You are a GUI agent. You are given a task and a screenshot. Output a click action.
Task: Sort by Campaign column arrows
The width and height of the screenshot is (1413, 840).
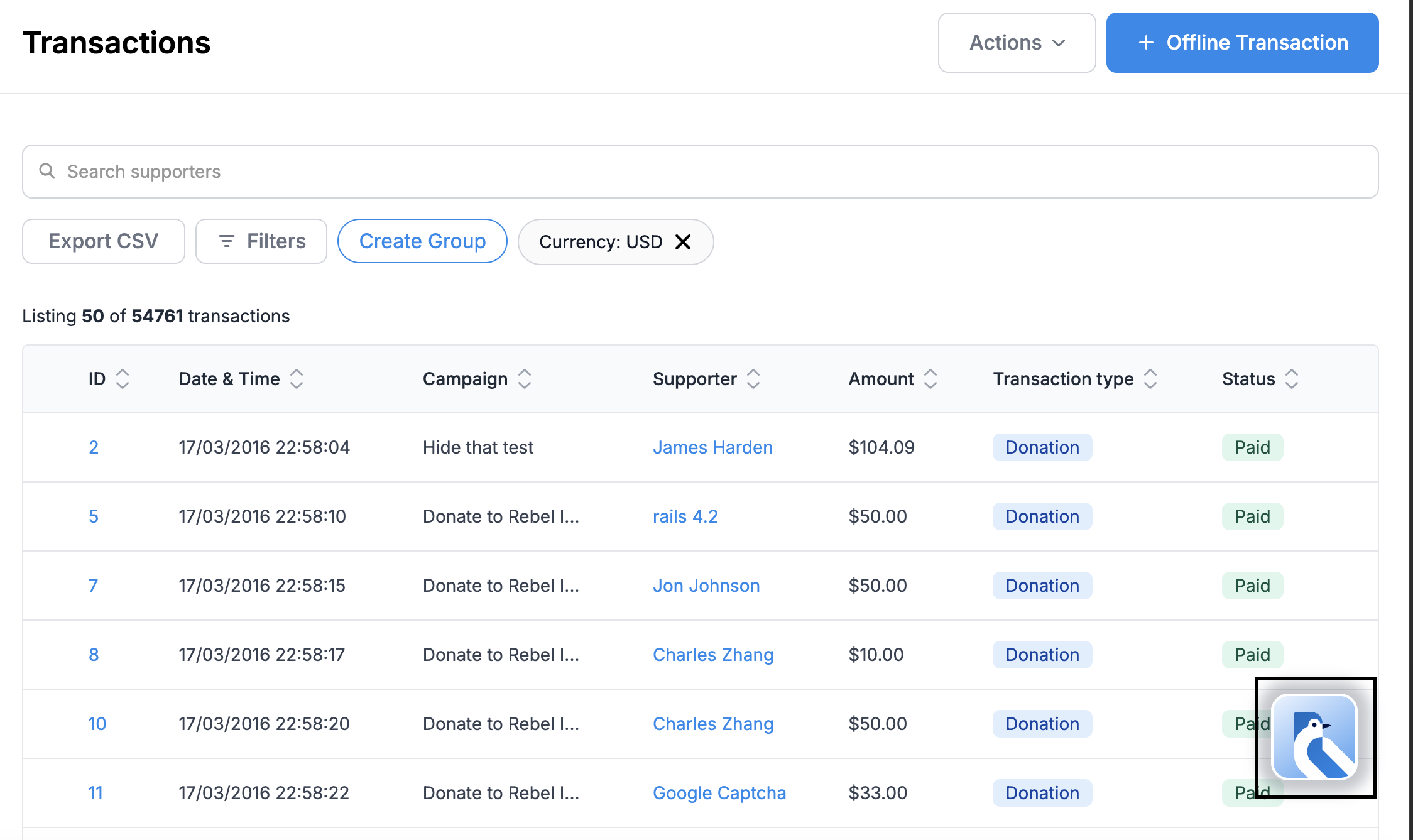(525, 379)
